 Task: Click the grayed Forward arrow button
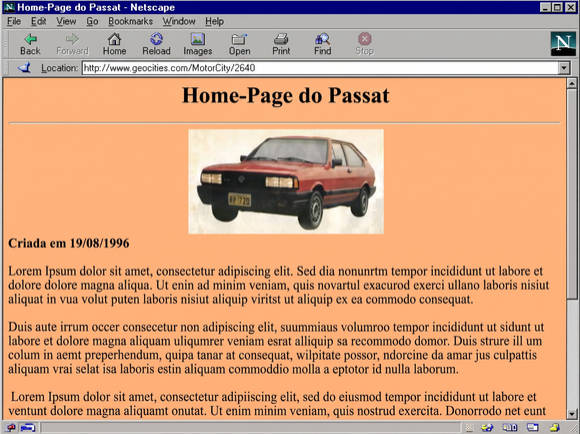click(x=72, y=44)
